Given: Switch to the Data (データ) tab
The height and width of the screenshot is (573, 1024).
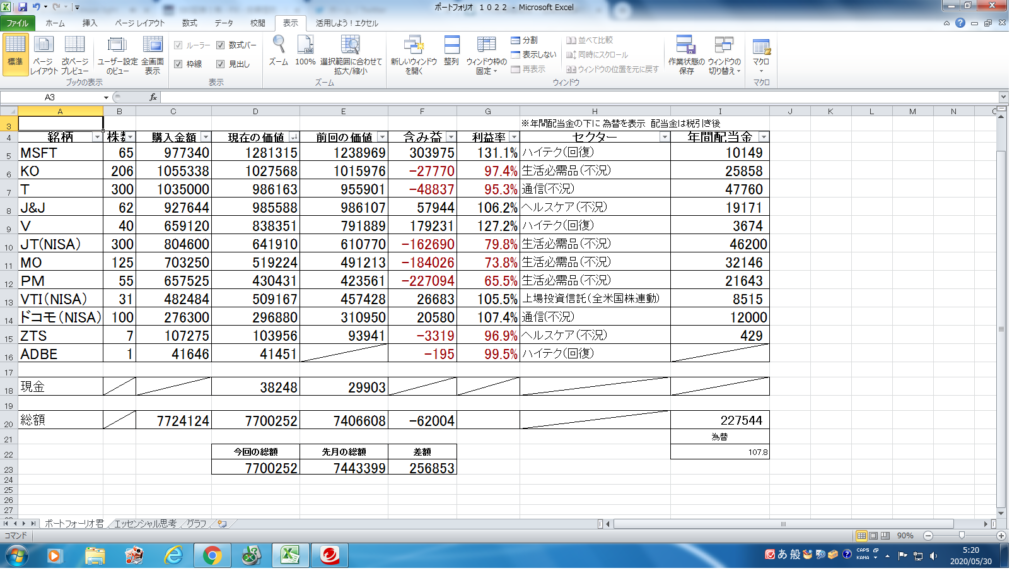Looking at the screenshot, I should coord(224,23).
